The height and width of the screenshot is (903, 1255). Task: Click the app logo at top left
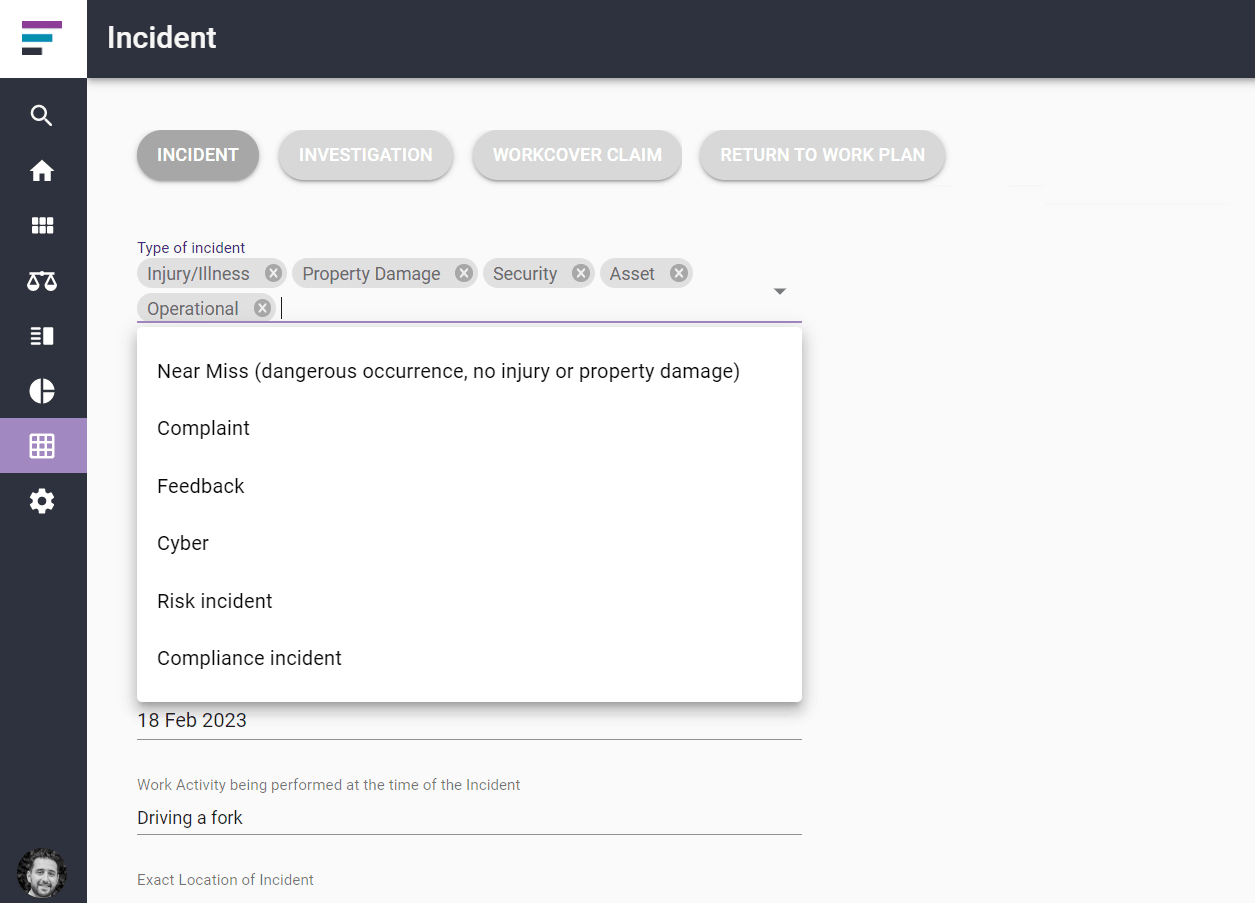[x=42, y=38]
